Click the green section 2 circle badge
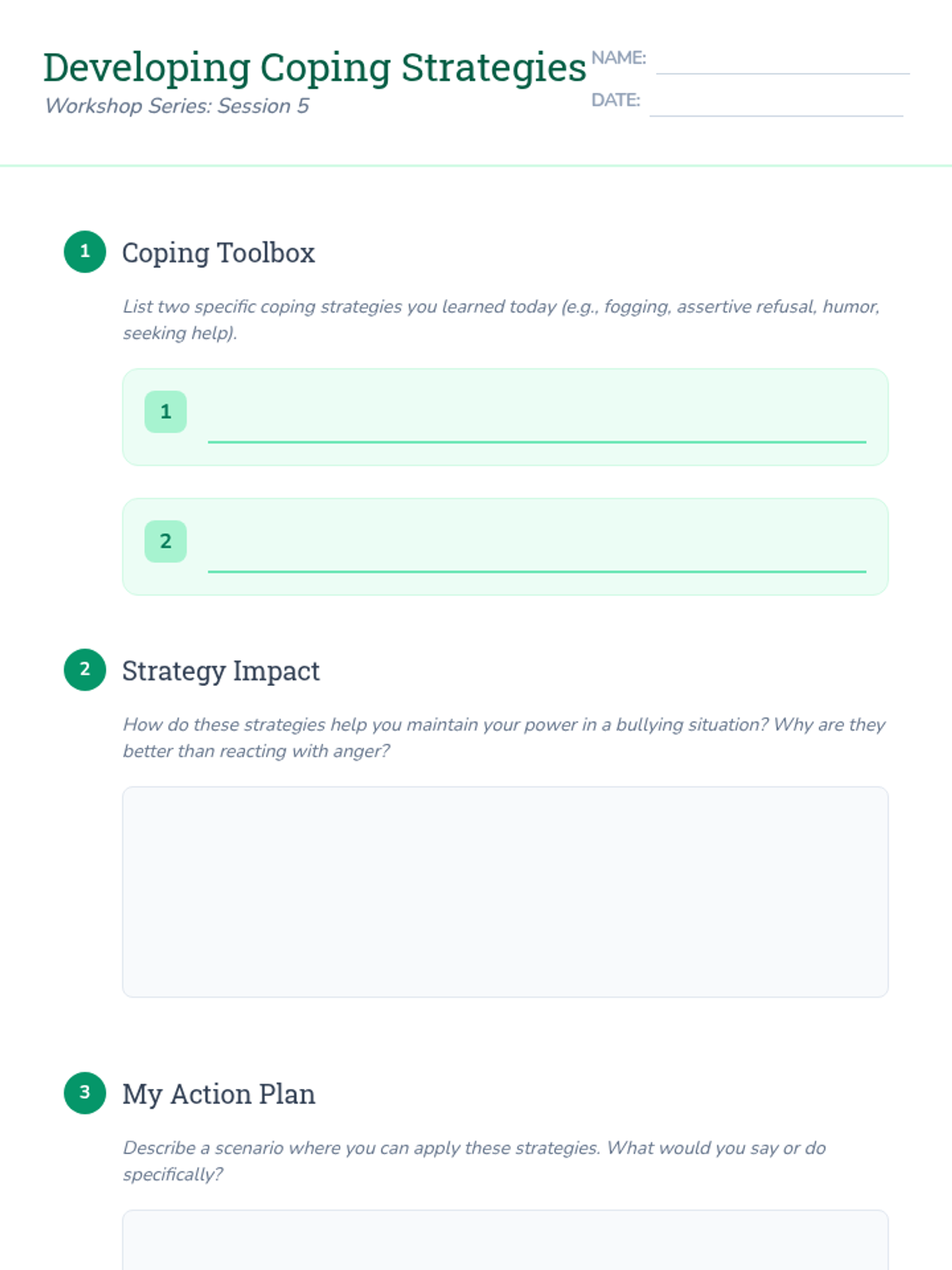The image size is (952, 1270). point(85,669)
